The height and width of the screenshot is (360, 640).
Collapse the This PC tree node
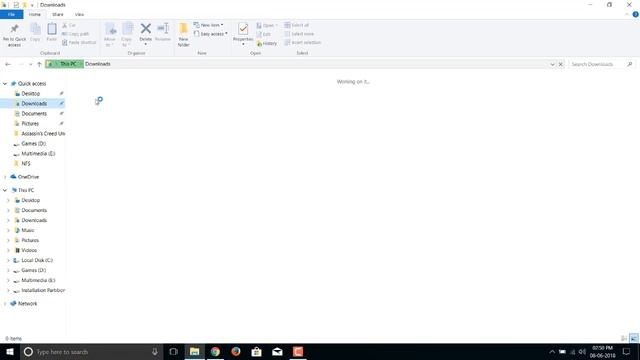coord(5,190)
